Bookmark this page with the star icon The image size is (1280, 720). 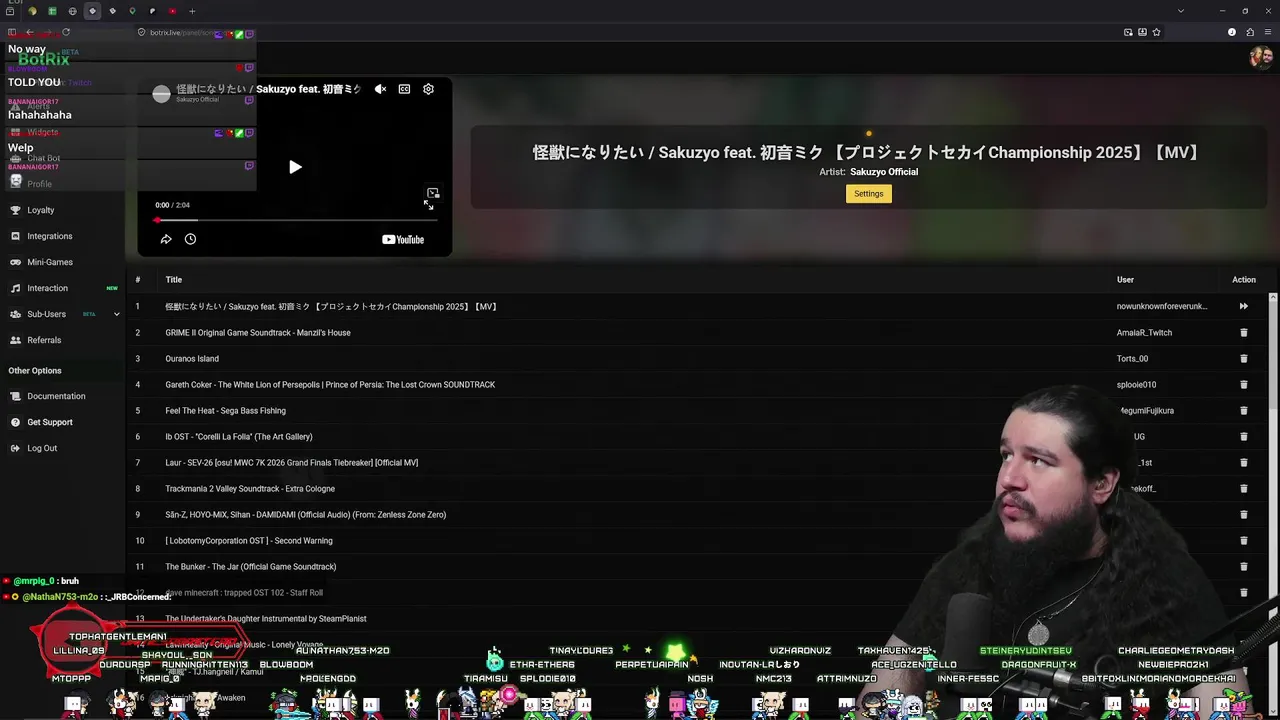pos(1156,32)
